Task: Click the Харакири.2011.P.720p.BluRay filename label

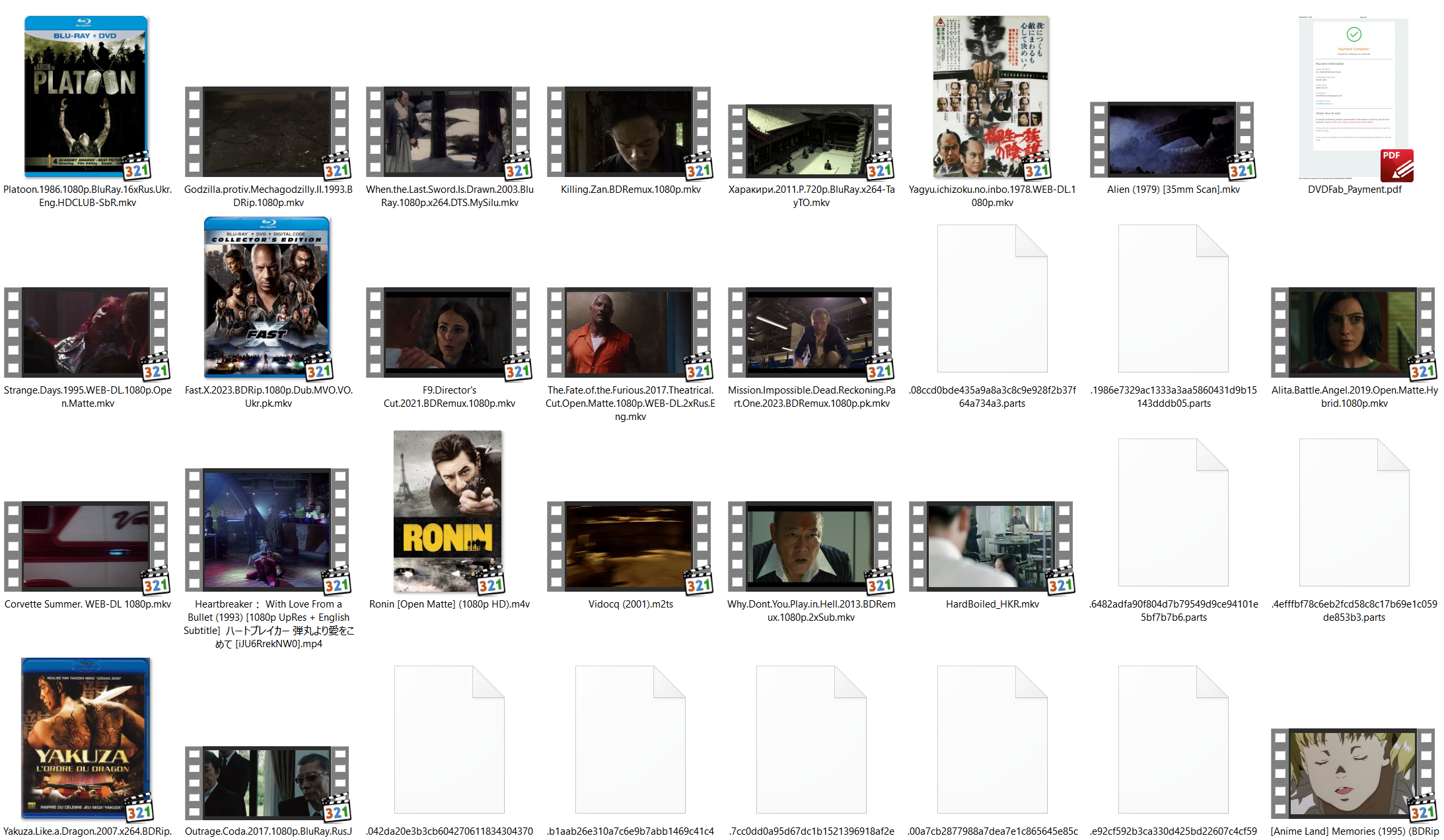Action: tap(812, 196)
